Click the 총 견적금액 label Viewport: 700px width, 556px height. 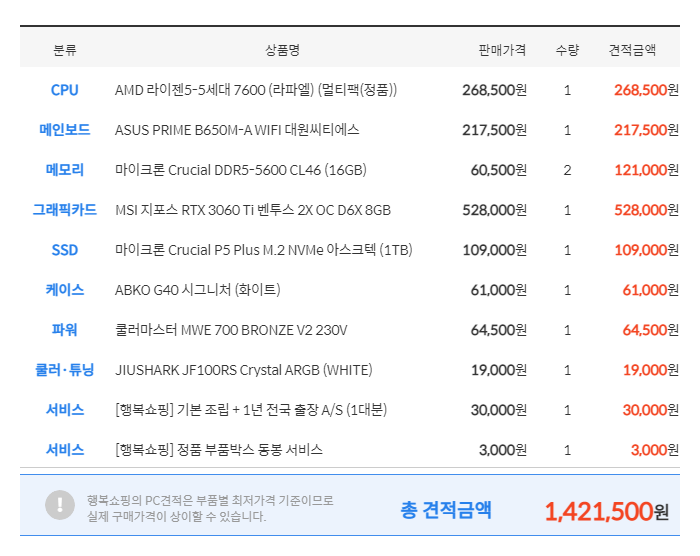click(x=446, y=510)
